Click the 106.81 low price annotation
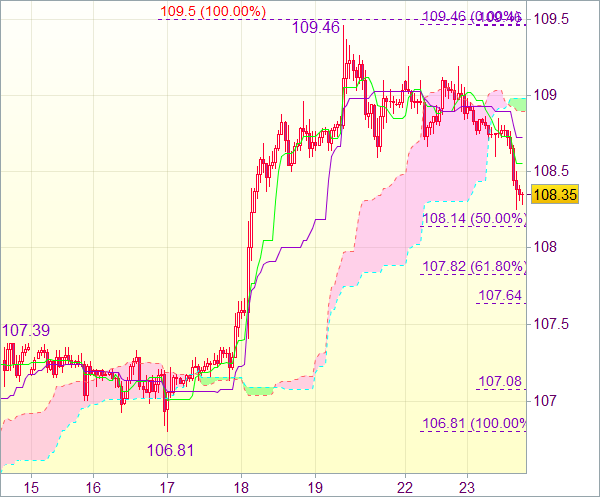 click(170, 450)
